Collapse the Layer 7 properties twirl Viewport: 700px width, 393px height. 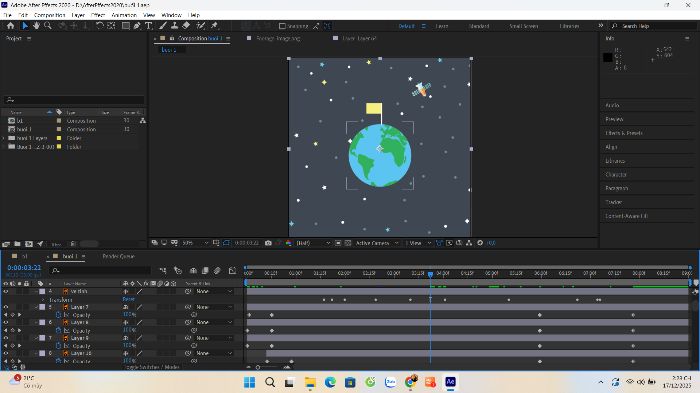[x=36, y=307]
